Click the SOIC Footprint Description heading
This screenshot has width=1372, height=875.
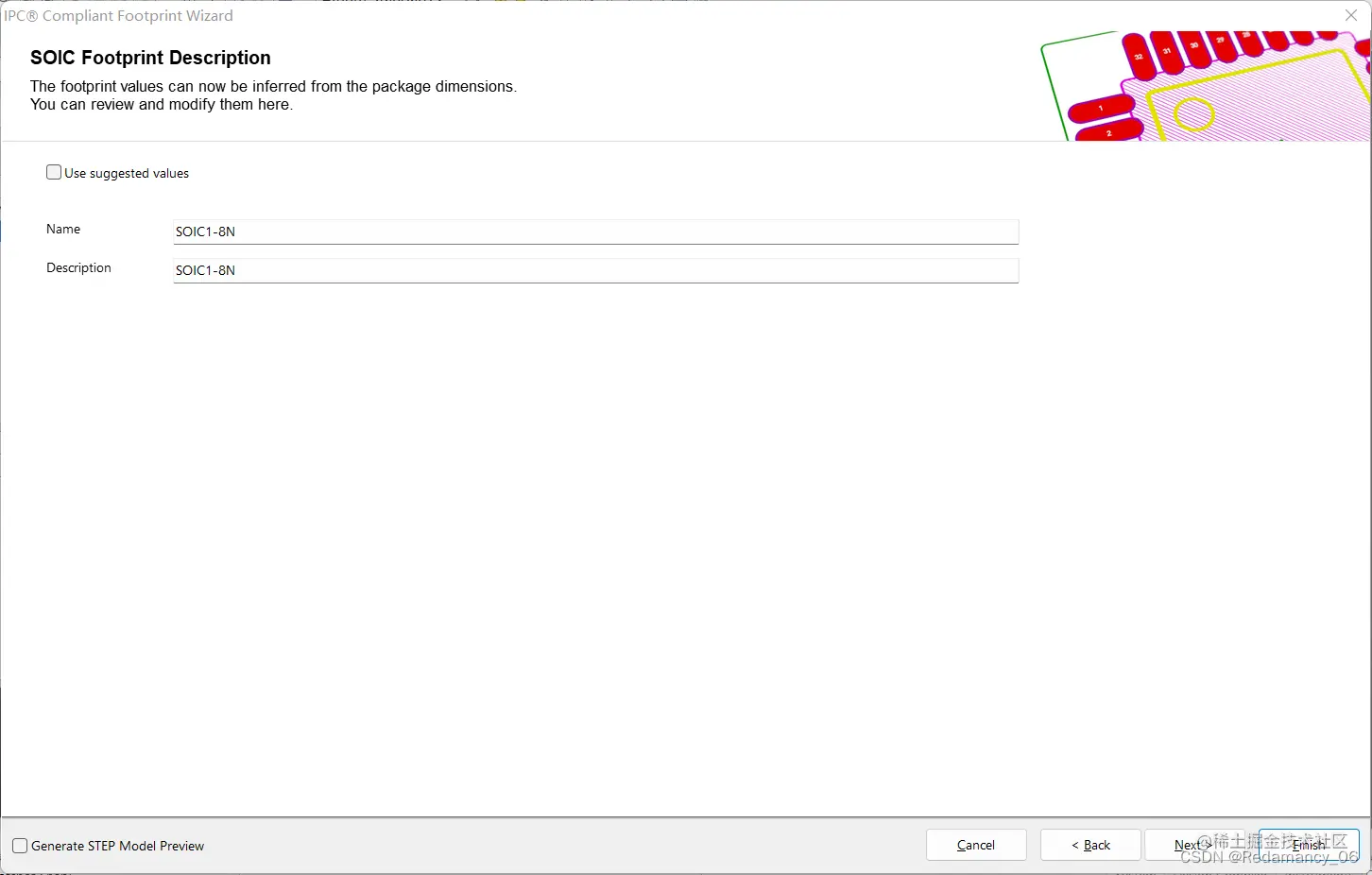pyautogui.click(x=150, y=58)
